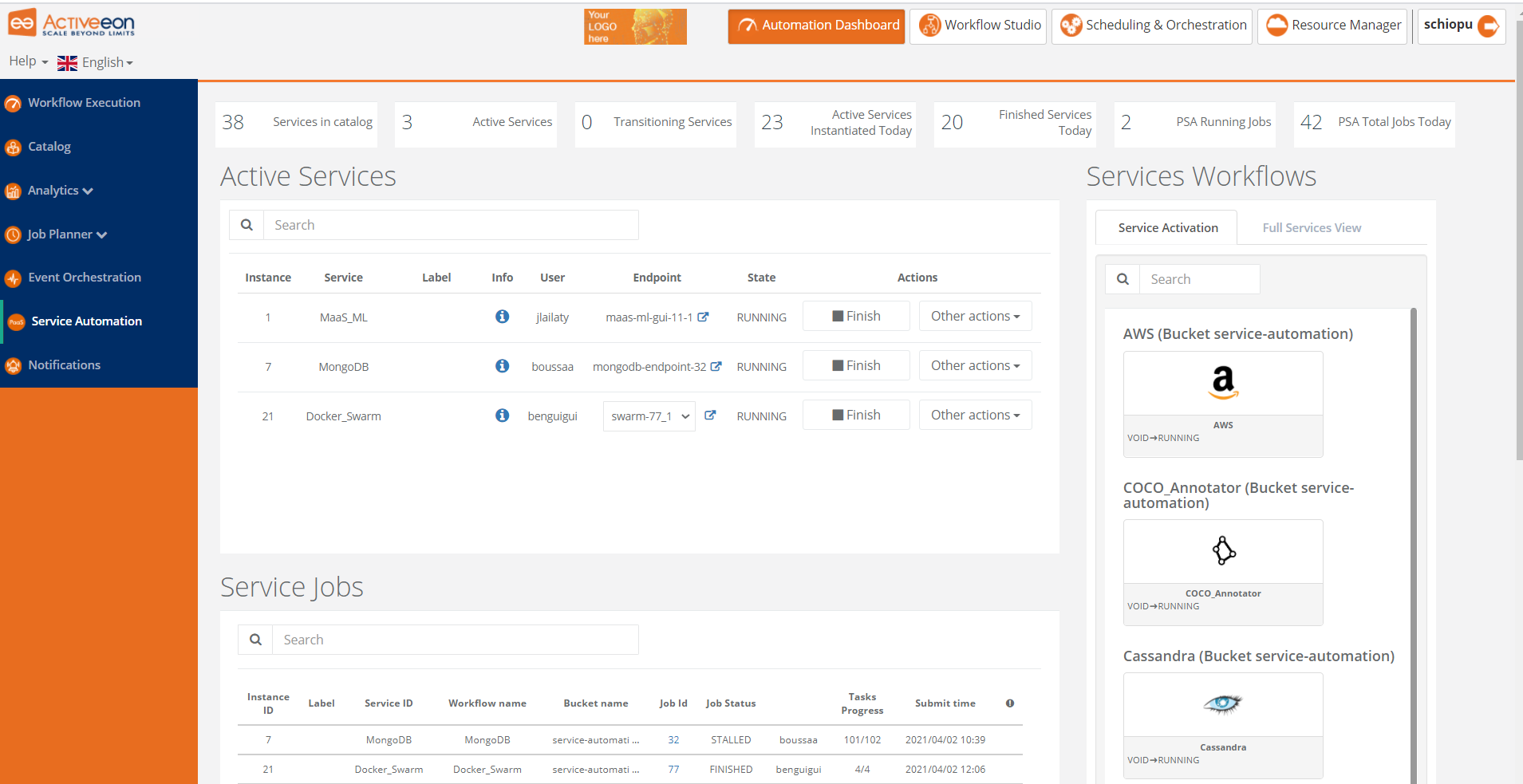Expand Analytics sidebar menu

point(60,191)
